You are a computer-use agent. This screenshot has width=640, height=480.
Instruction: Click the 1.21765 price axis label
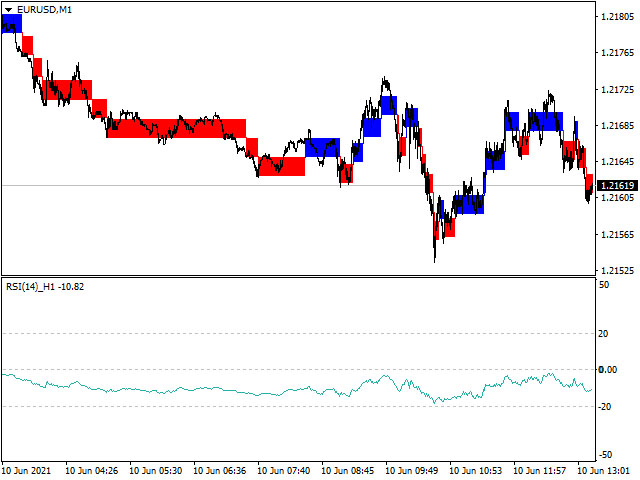tap(618, 53)
